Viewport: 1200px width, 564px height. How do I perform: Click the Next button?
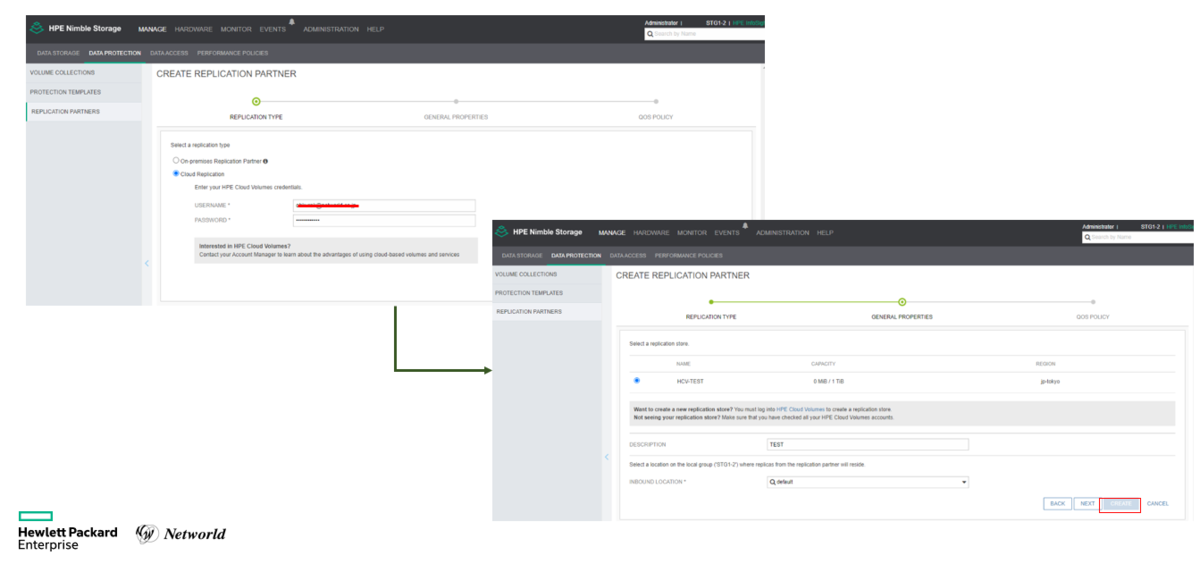click(1086, 504)
